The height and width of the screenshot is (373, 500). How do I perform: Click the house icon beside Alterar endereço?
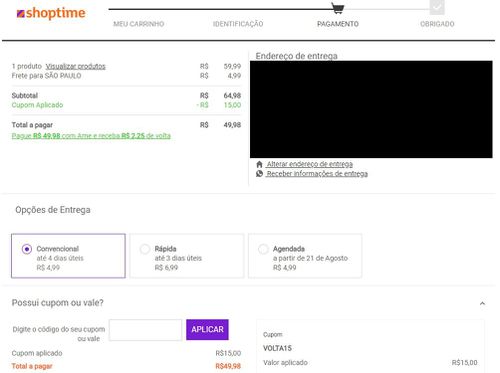point(259,164)
